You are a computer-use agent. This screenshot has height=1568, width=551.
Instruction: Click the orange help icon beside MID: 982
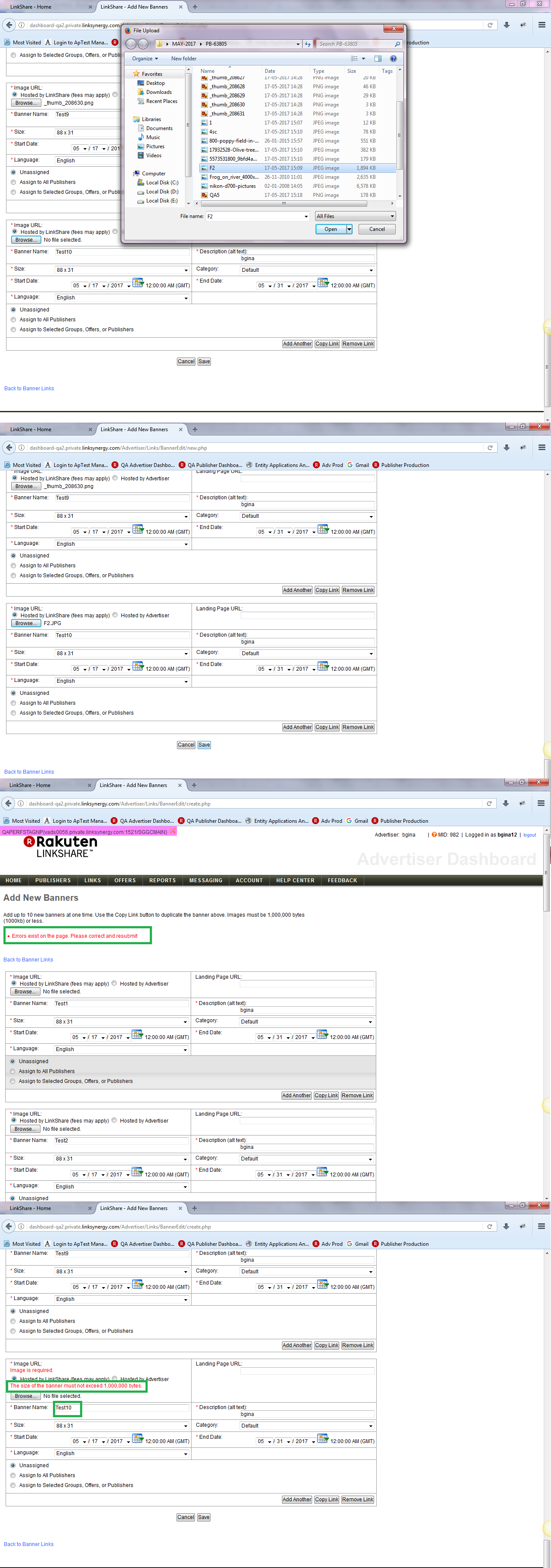pyautogui.click(x=434, y=834)
